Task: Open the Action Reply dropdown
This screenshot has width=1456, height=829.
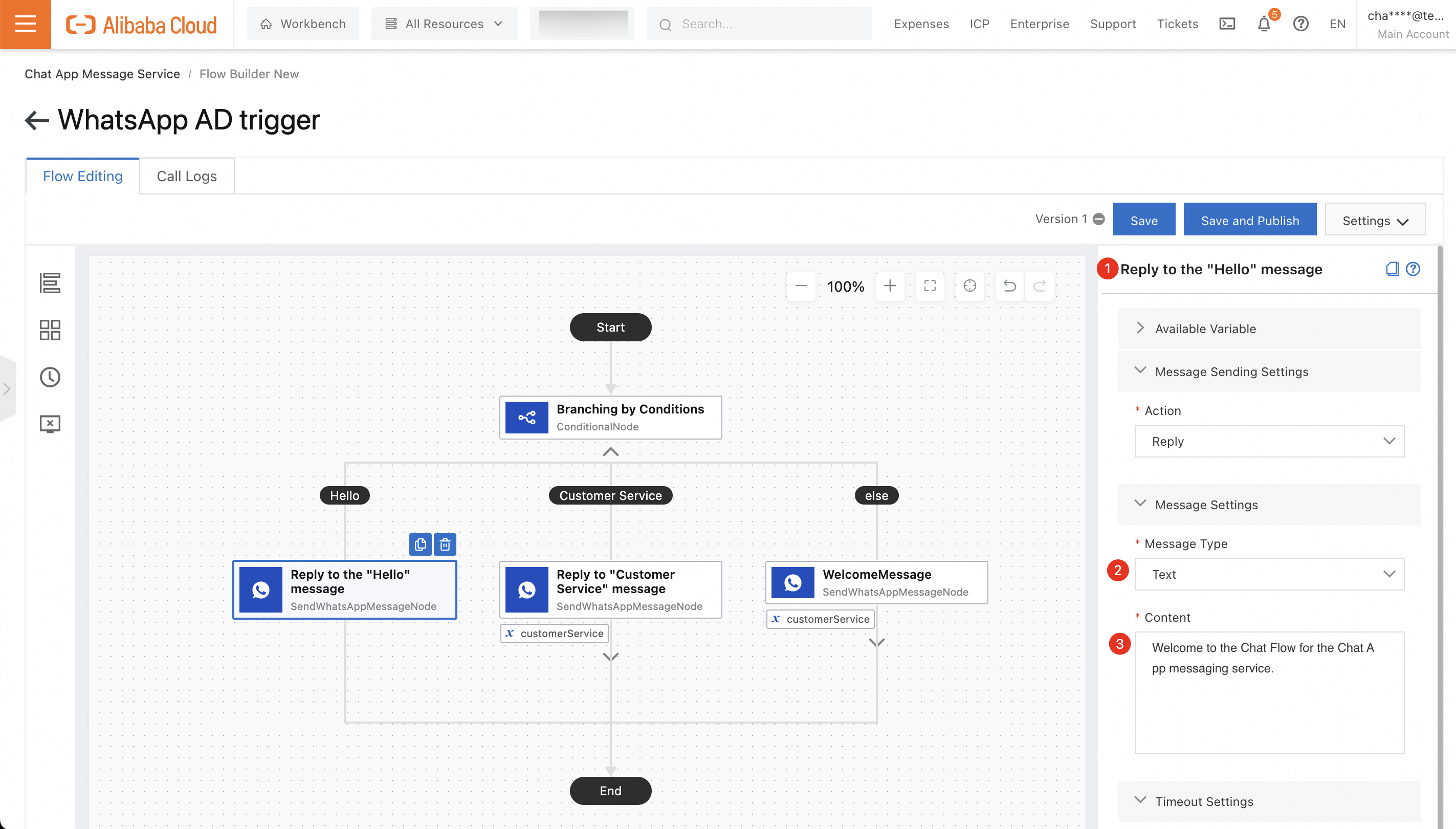Action: pyautogui.click(x=1269, y=441)
